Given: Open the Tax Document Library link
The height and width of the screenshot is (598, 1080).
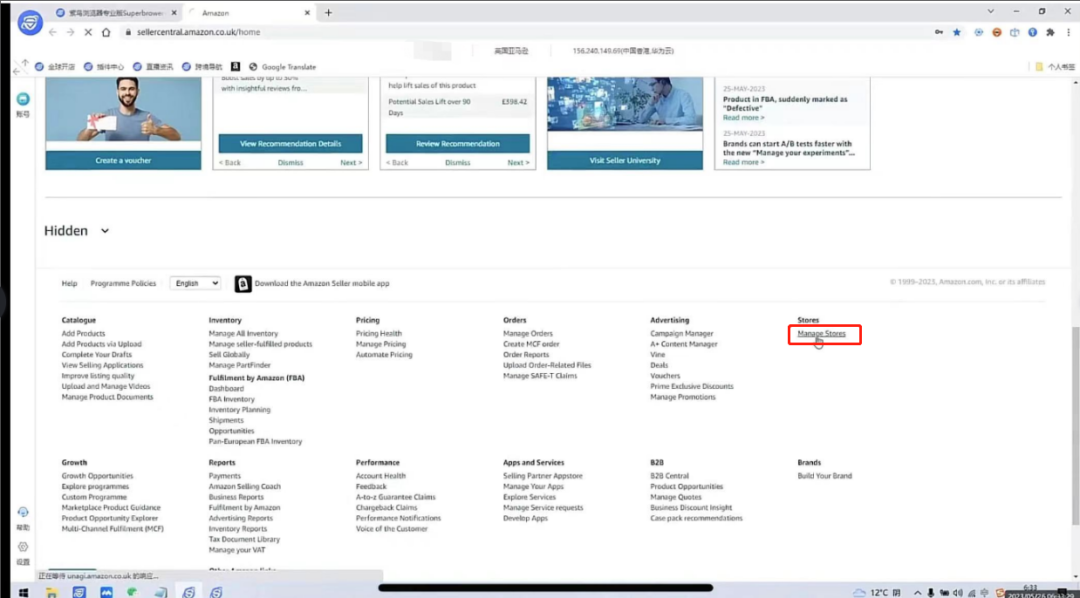Looking at the screenshot, I should click(x=245, y=539).
